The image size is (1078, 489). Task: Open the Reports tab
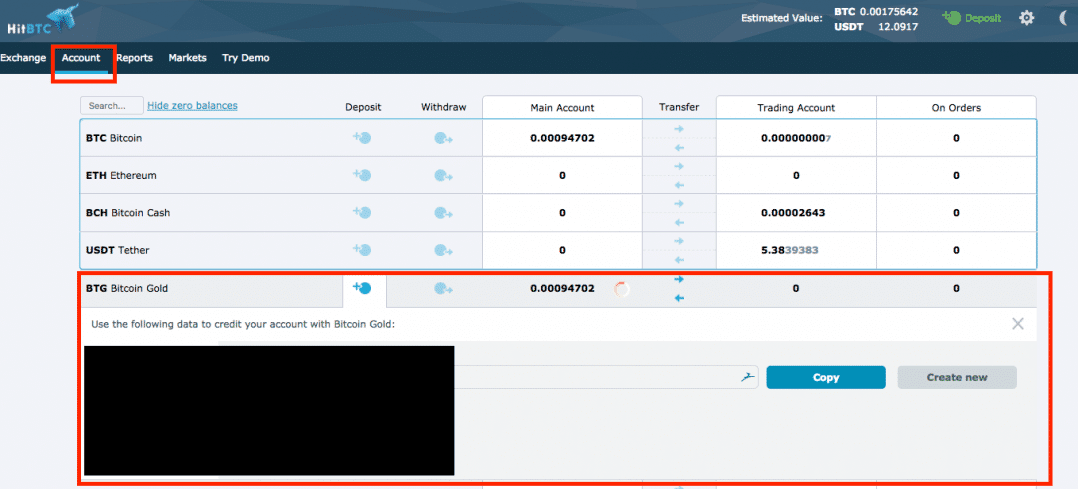click(134, 58)
